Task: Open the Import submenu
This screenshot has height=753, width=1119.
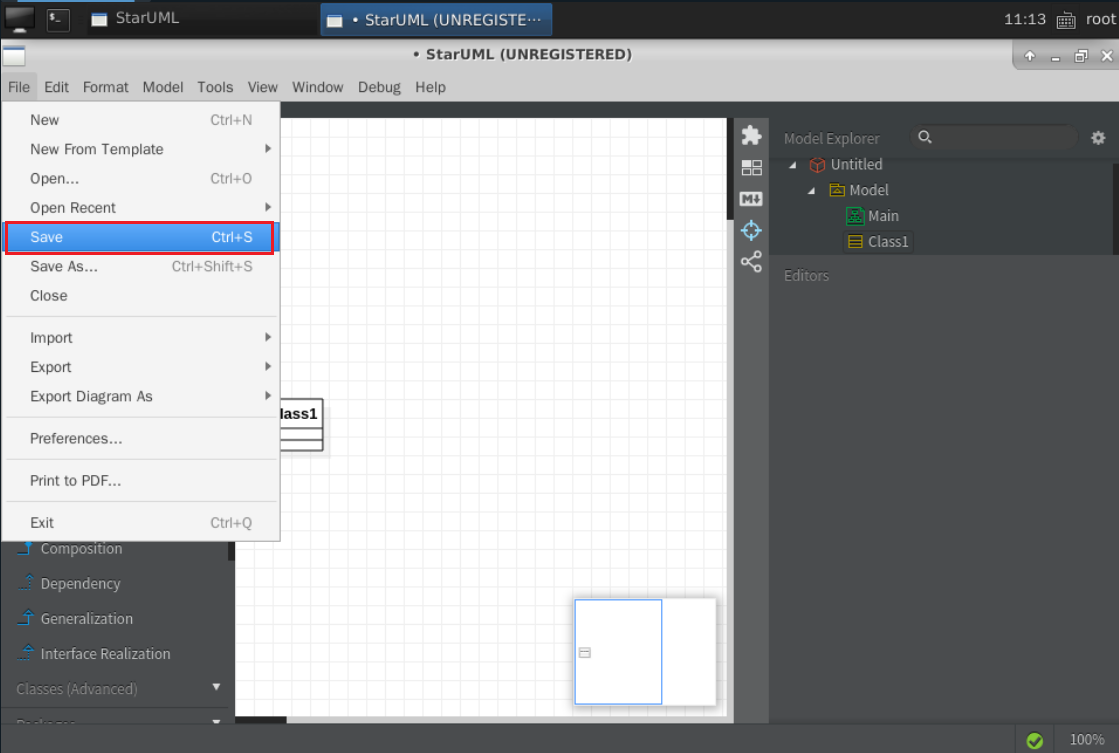Action: (141, 338)
